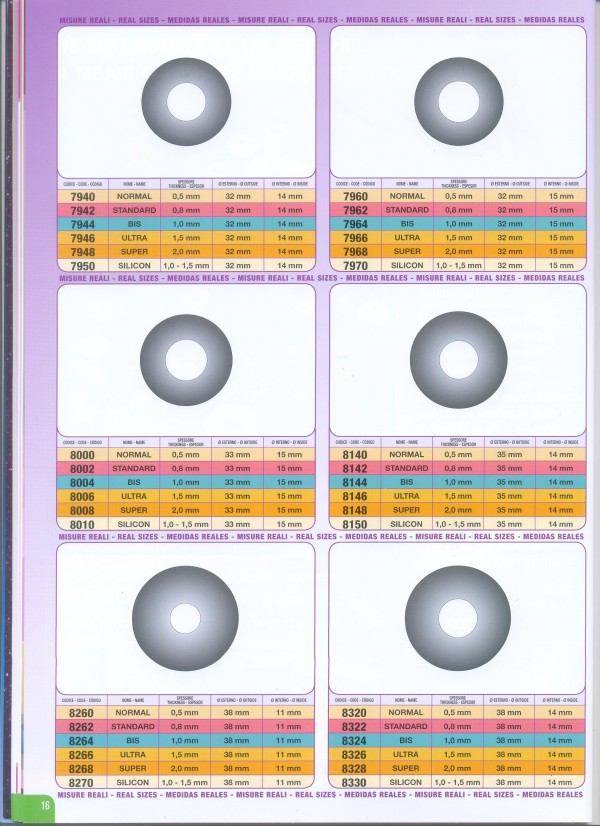Click product code 7970
The width and height of the screenshot is (600, 826).
[356, 266]
